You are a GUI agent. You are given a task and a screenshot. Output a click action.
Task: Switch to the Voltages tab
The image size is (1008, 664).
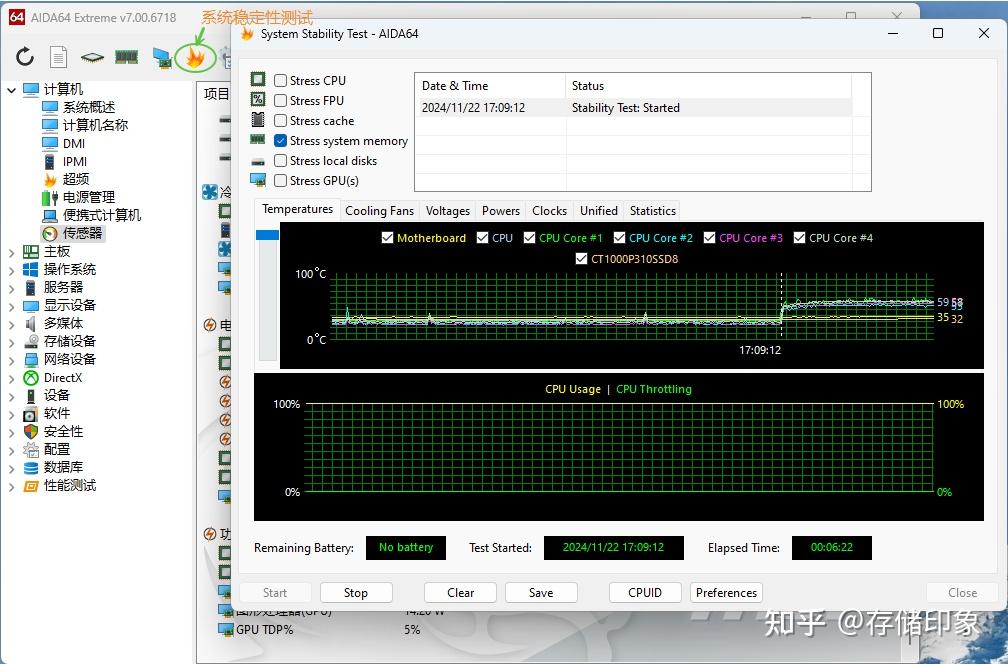(447, 211)
